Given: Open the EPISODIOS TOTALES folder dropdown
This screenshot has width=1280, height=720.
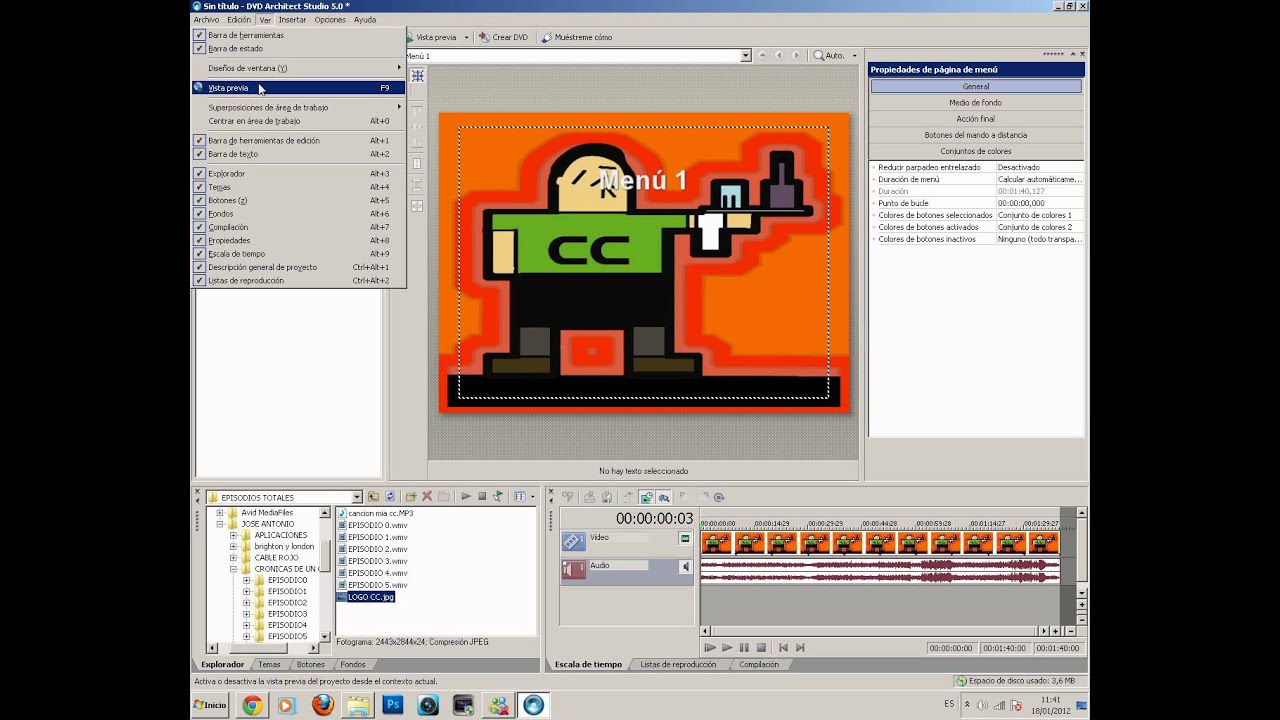Looking at the screenshot, I should tap(357, 497).
